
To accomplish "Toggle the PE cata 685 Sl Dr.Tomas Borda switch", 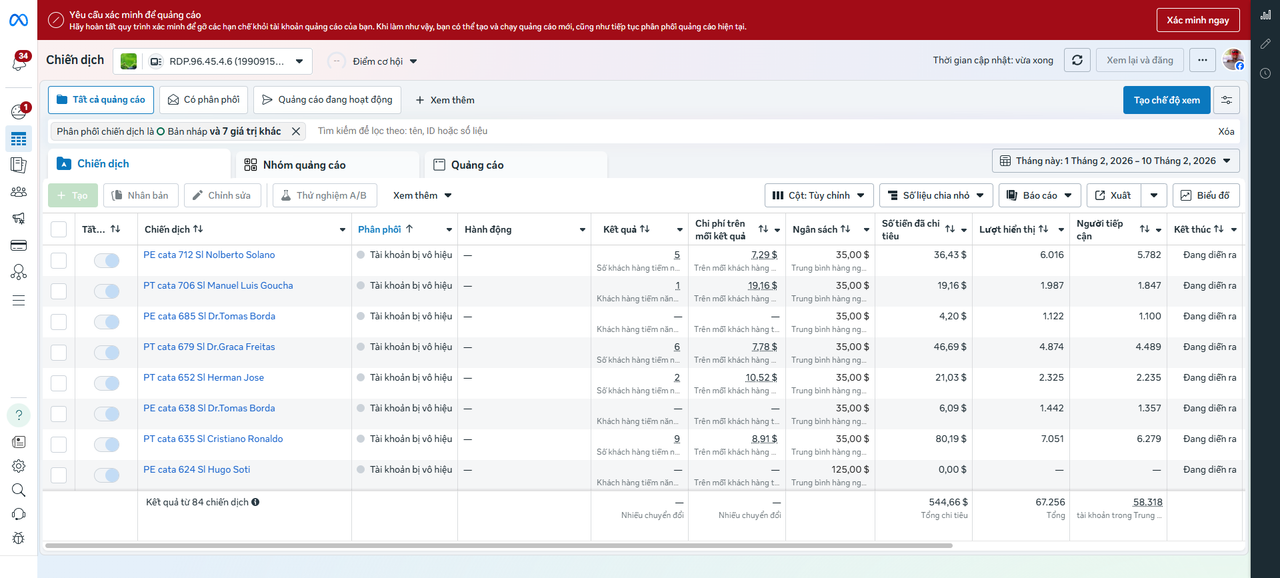I will [106, 322].
